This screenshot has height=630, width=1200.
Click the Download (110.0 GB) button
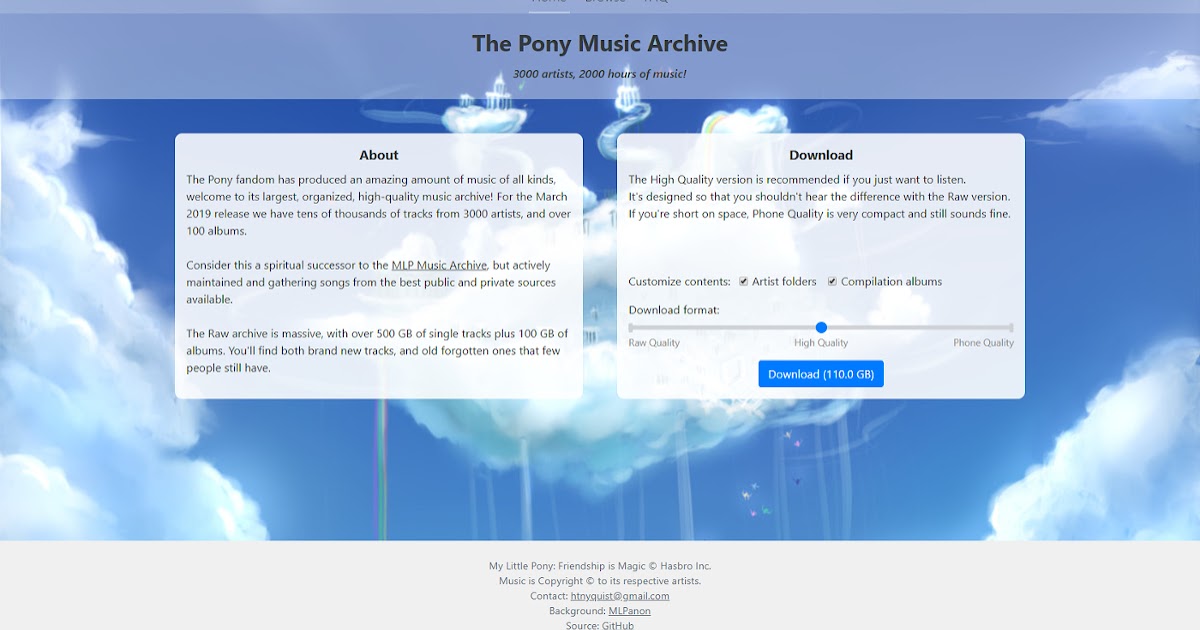[x=821, y=374]
